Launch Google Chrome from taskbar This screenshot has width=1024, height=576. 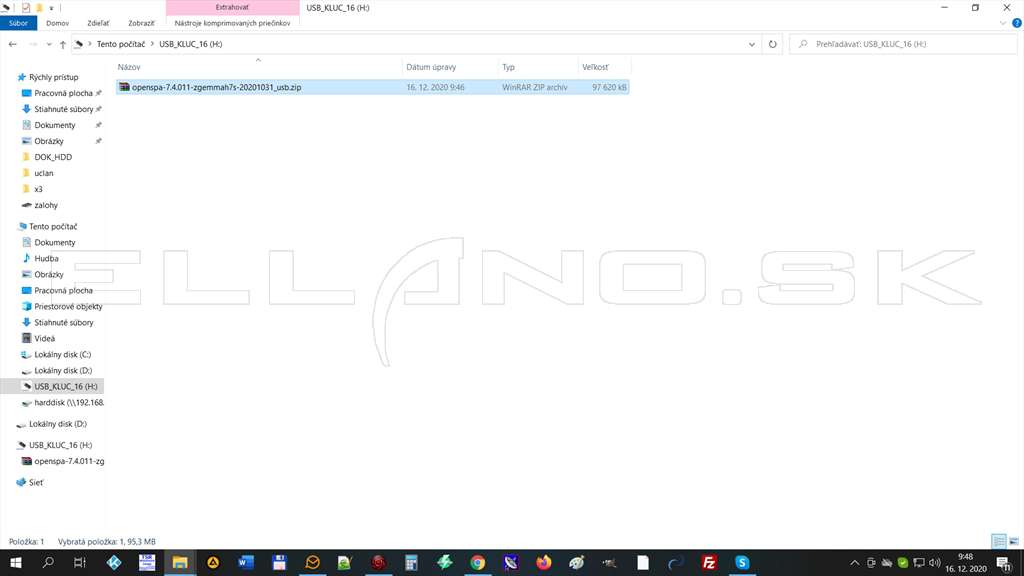click(477, 562)
